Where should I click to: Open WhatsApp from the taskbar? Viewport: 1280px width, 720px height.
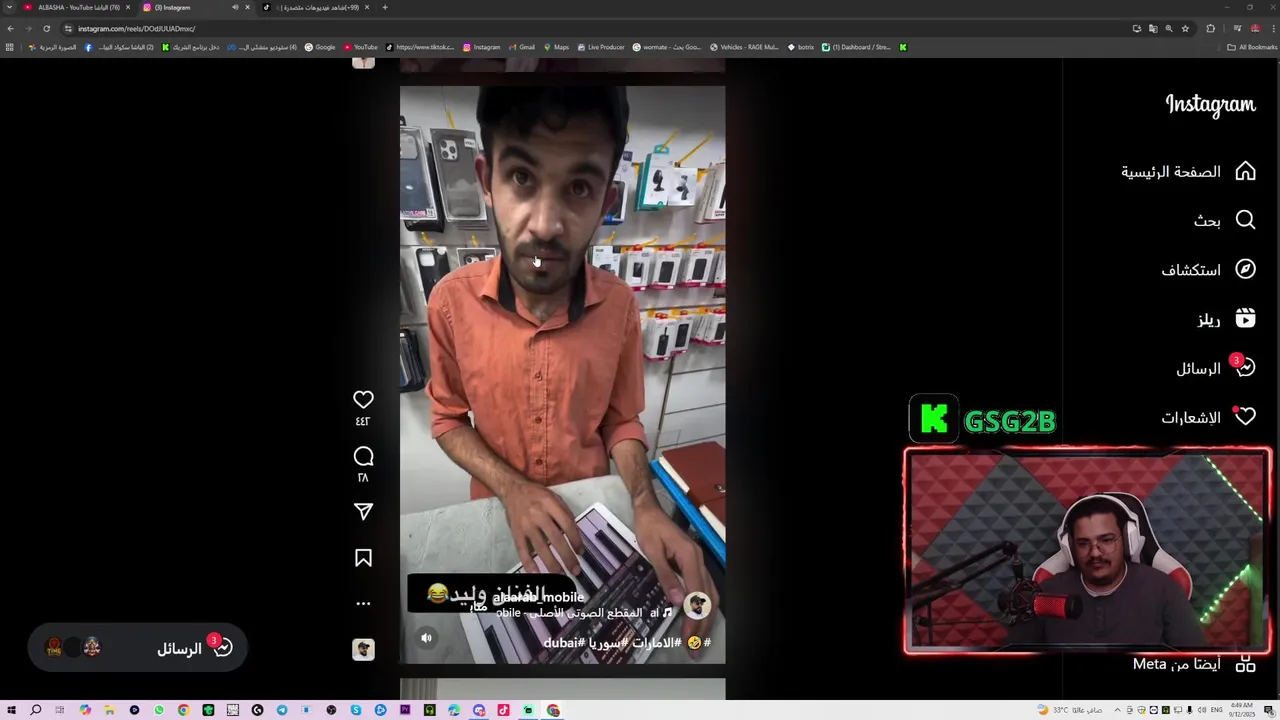pyautogui.click(x=159, y=710)
